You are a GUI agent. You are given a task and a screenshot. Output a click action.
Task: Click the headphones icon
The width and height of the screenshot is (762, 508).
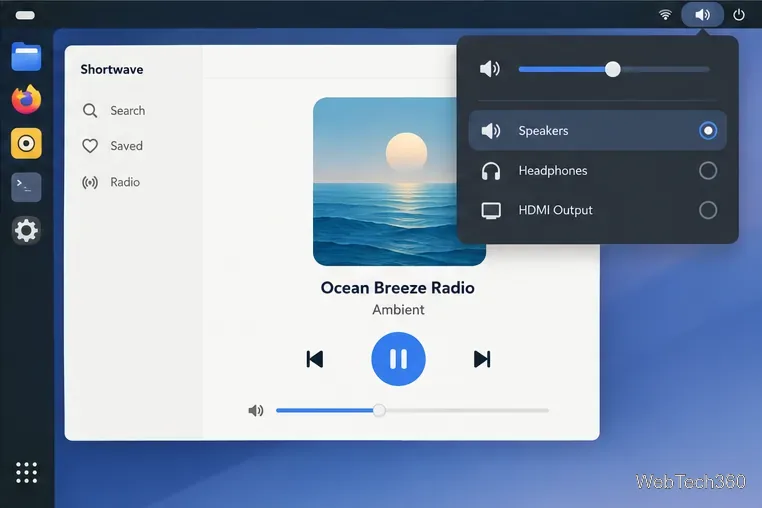coord(491,171)
